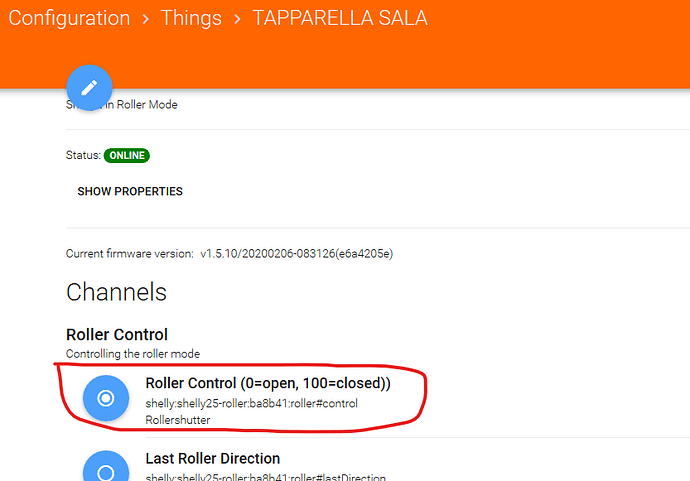Expand SHOW PROPERTIES
This screenshot has height=481, width=690.
(x=130, y=191)
